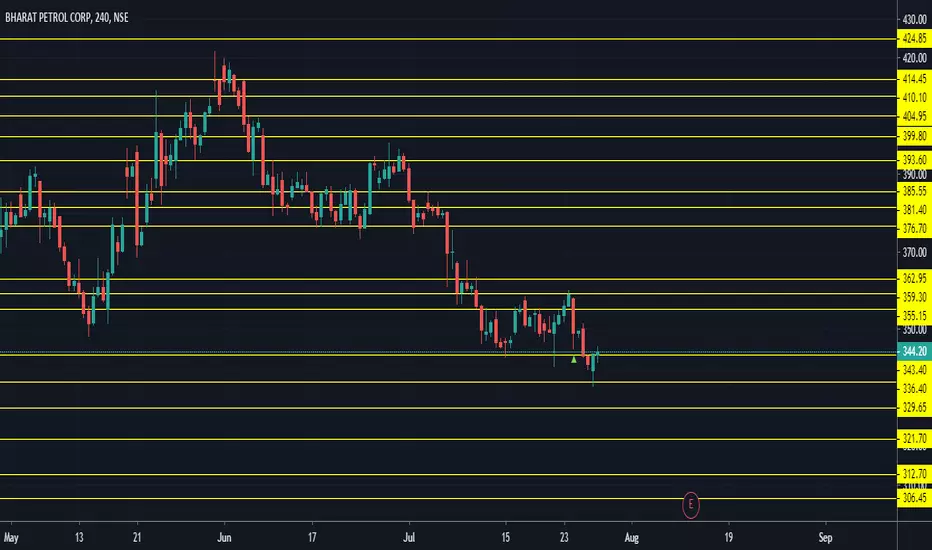This screenshot has height=550, width=932.
Task: Click the 430.00 price axis tick
Action: coord(914,20)
